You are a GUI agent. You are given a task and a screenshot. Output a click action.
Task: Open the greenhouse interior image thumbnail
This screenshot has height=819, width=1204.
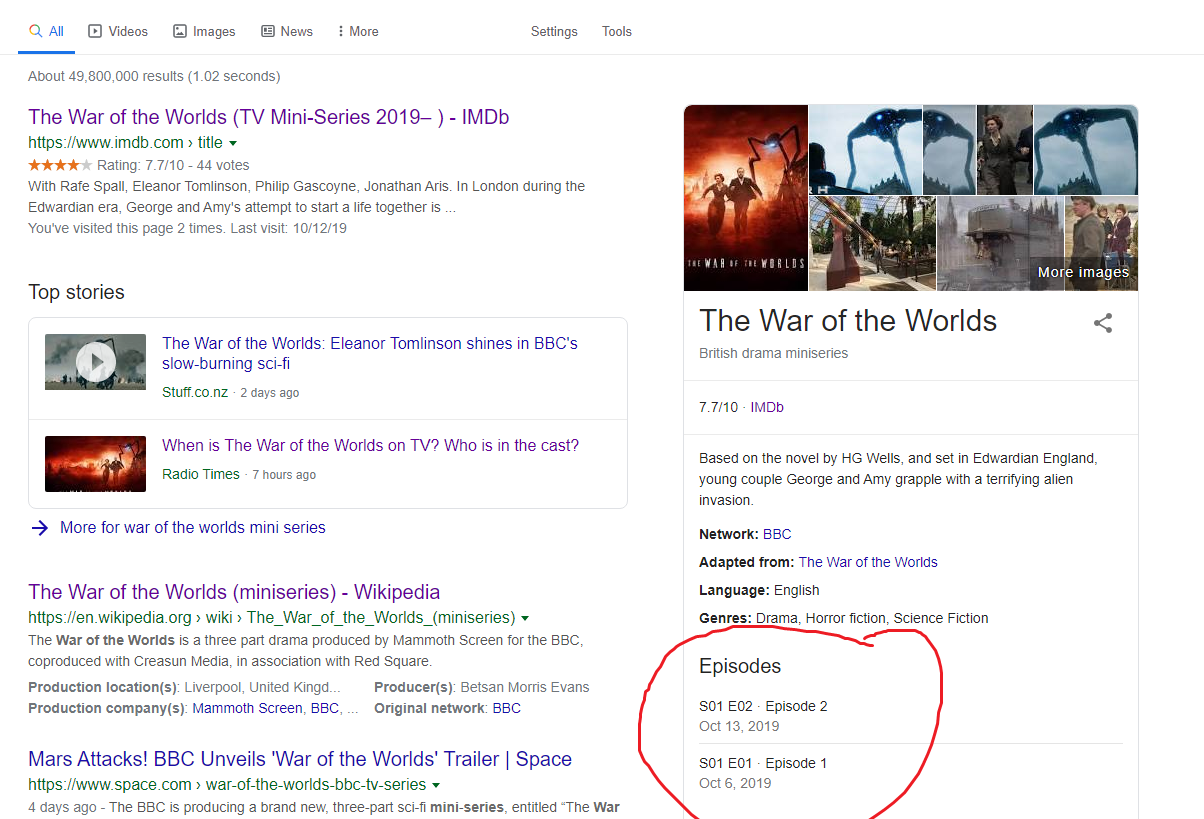[872, 243]
